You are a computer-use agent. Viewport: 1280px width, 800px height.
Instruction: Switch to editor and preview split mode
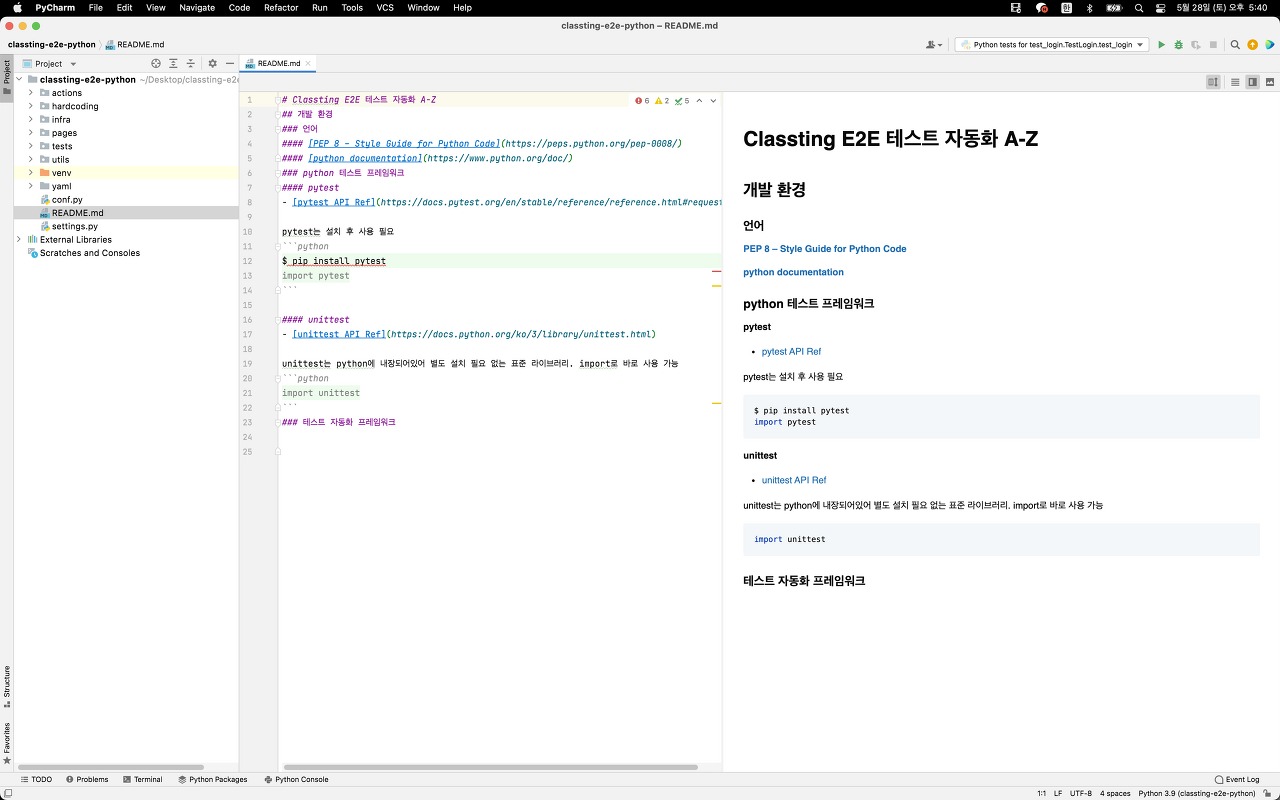click(x=1252, y=82)
